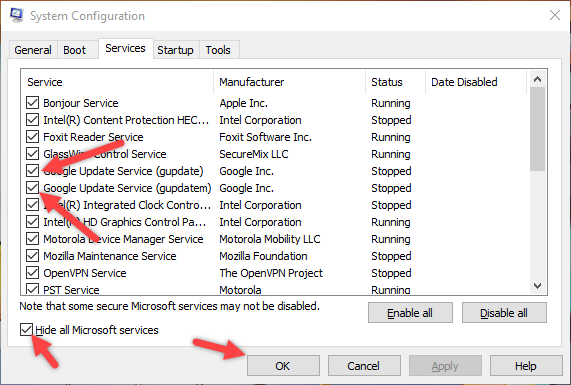Screen dimensions: 571x385
Task: Switch to the General tab
Action: point(33,50)
